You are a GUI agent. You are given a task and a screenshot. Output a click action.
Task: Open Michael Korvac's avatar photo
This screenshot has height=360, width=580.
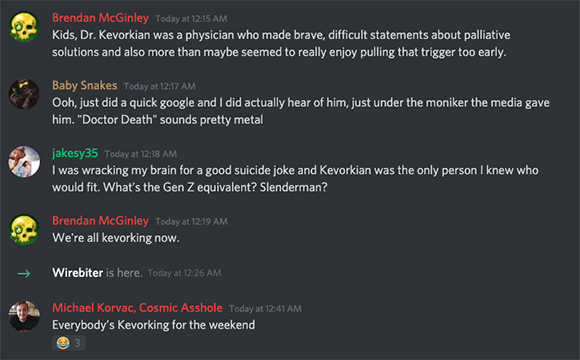coord(24,316)
